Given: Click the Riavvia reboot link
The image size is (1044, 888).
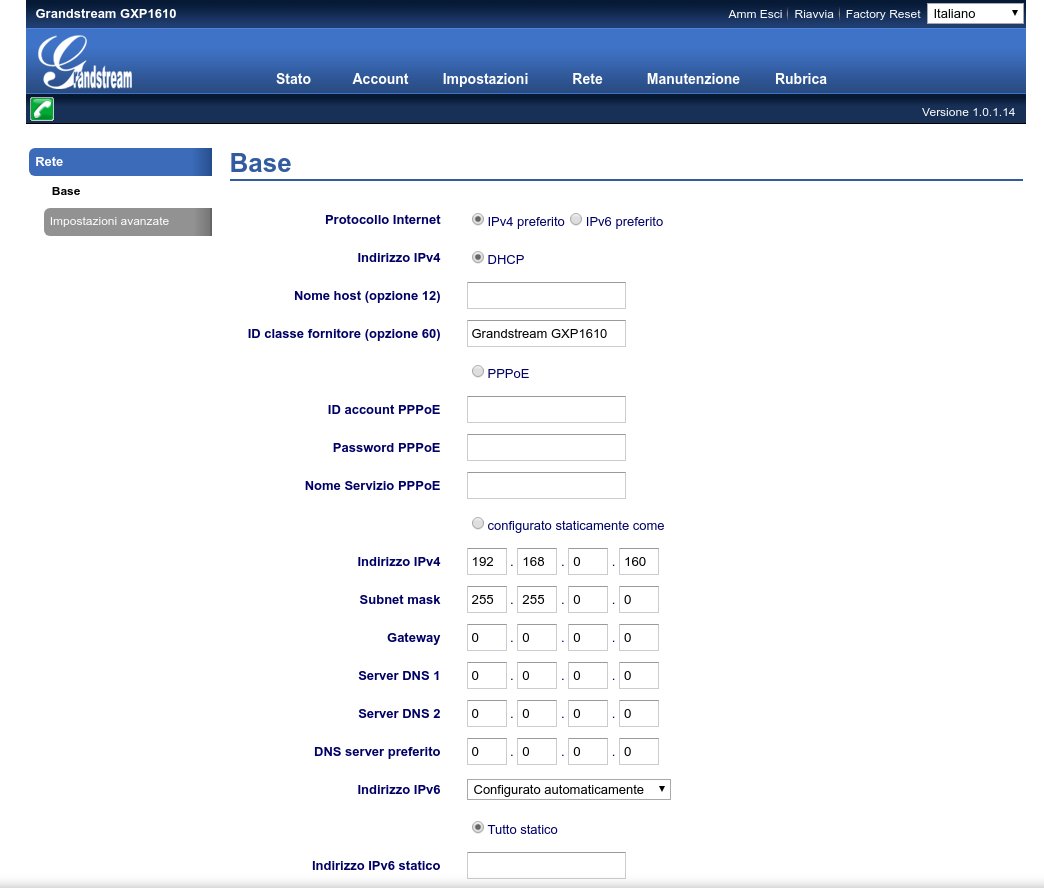Looking at the screenshot, I should (x=814, y=14).
